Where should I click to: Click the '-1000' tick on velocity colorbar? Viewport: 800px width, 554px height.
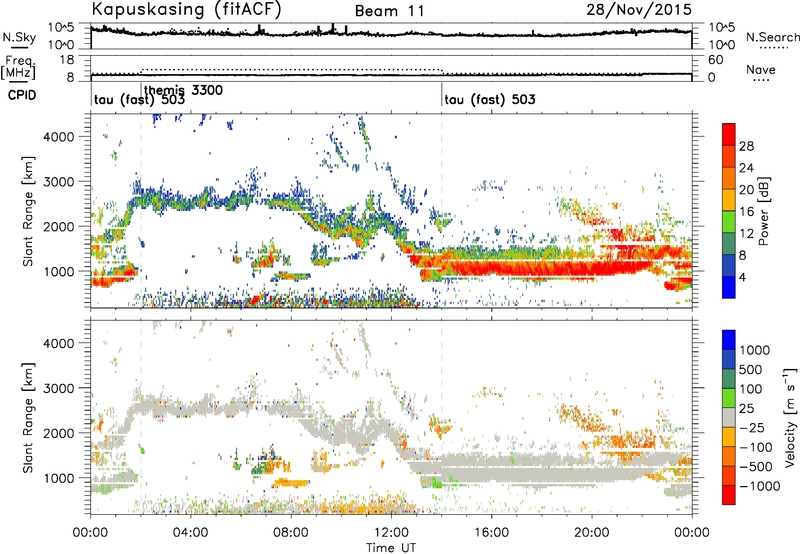coord(760,486)
